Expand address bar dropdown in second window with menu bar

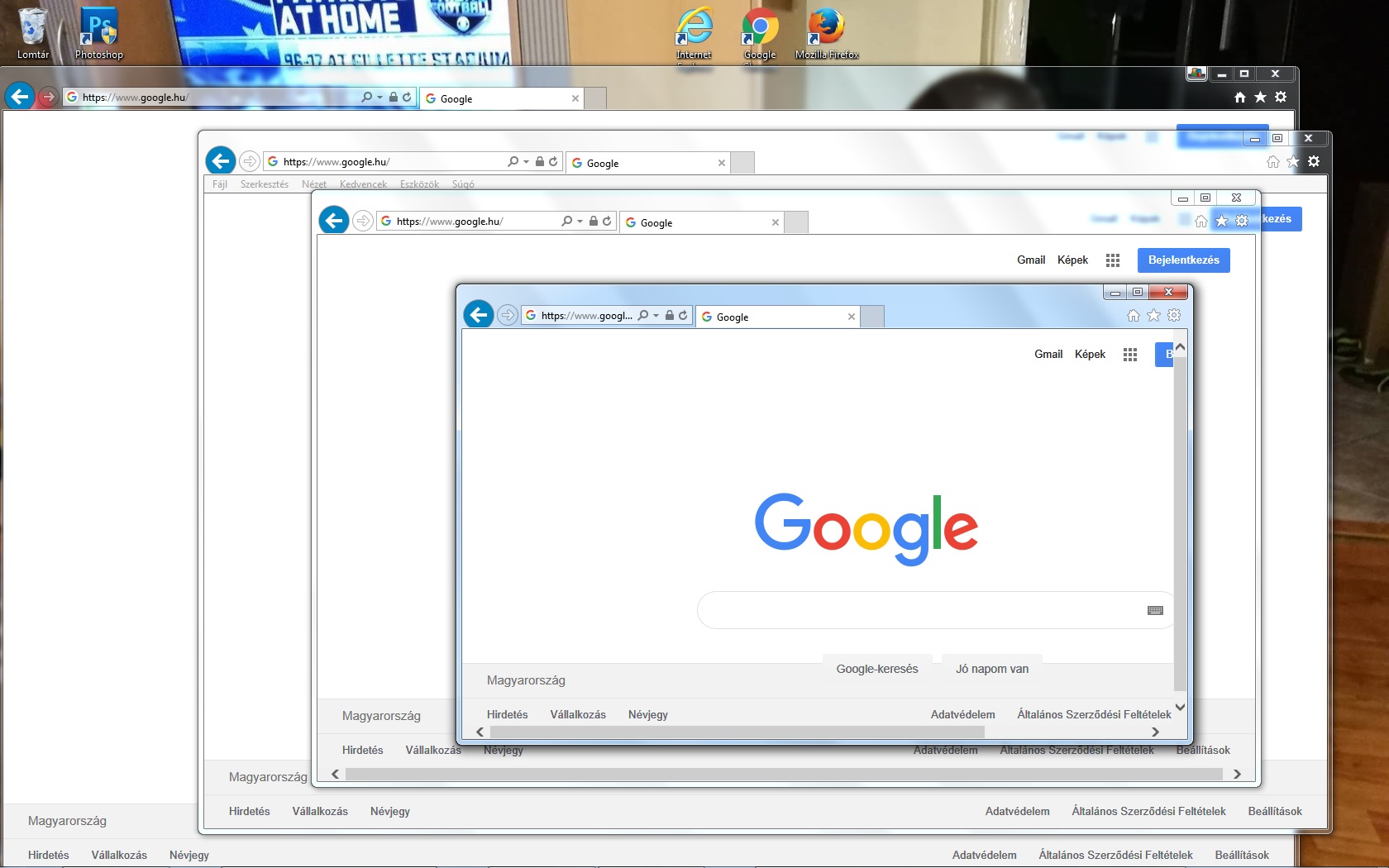[x=526, y=162]
